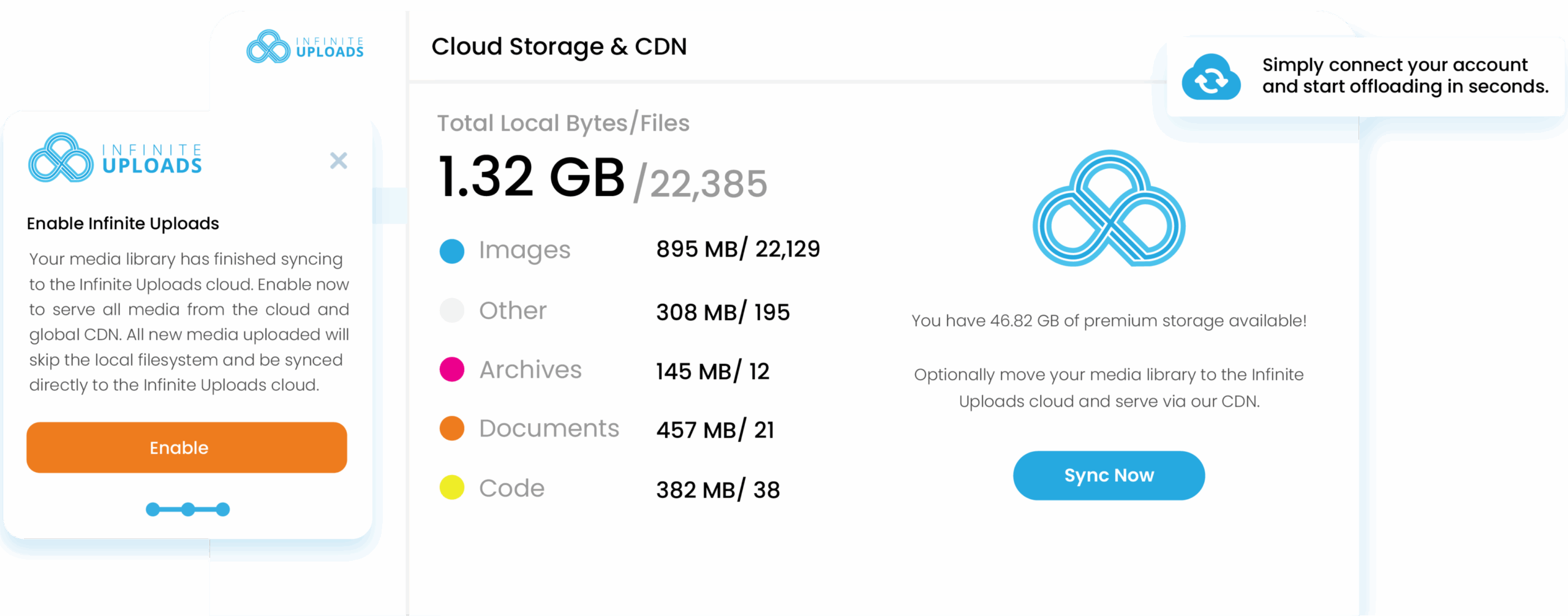Viewport: 1568px width, 616px height.
Task: Click the Documents category label
Action: tap(549, 429)
